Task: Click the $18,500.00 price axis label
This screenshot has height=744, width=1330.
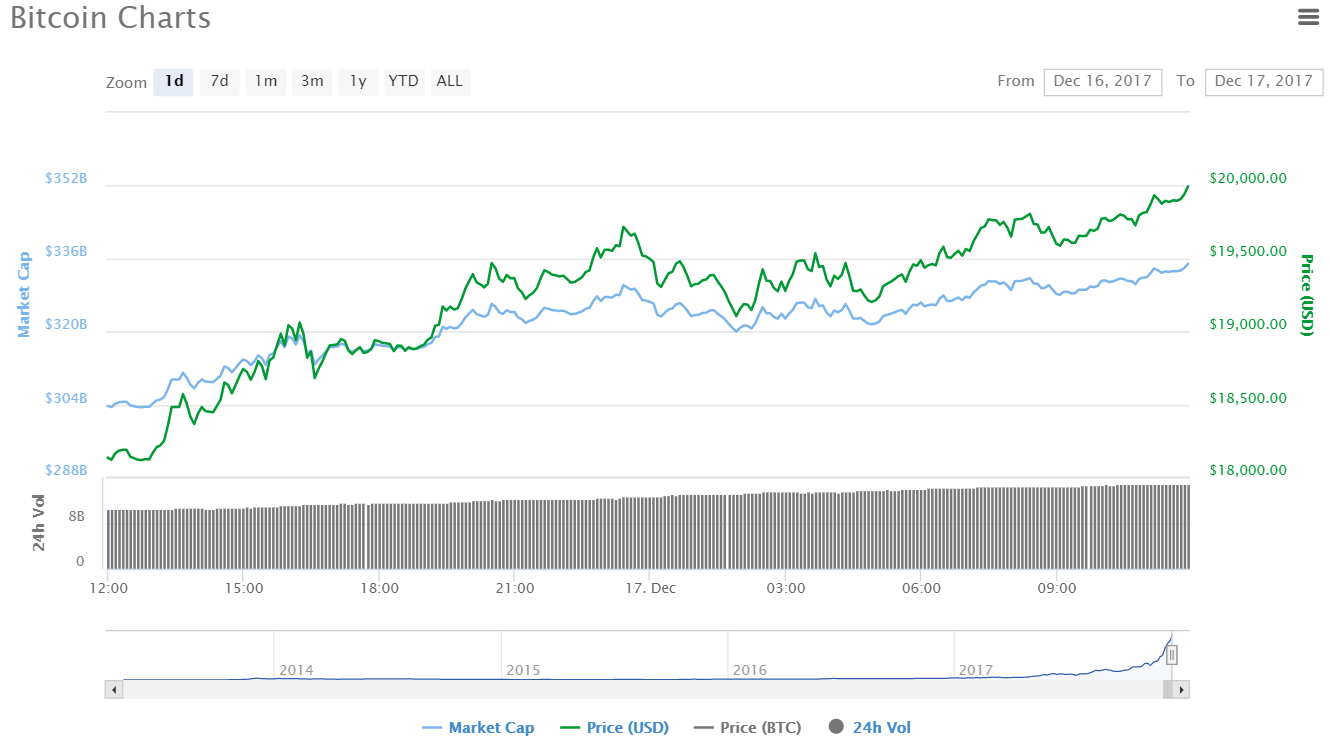Action: [1248, 398]
